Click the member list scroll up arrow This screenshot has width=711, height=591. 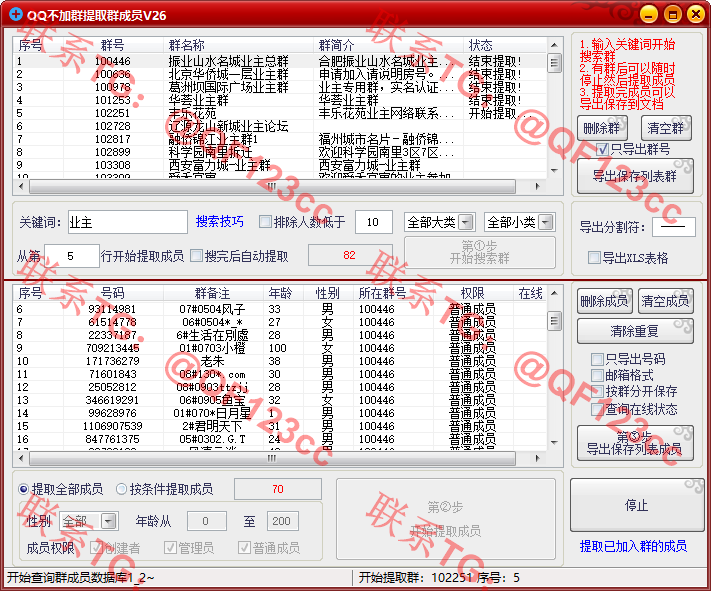tap(554, 293)
